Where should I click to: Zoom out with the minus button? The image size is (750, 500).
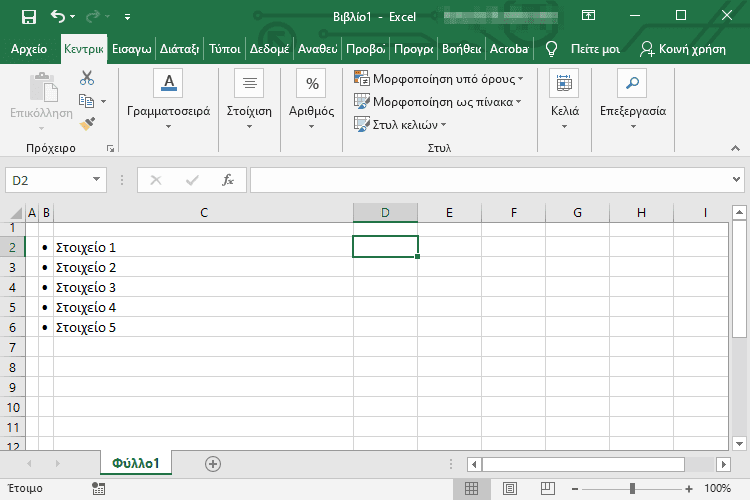tap(575, 489)
